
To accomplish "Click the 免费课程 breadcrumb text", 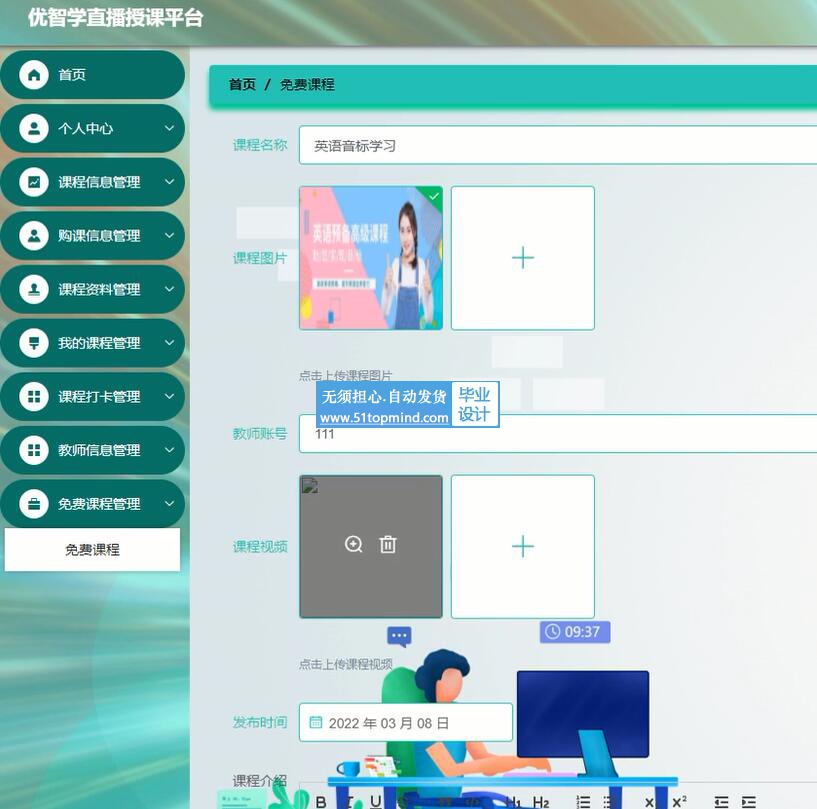I will (307, 84).
